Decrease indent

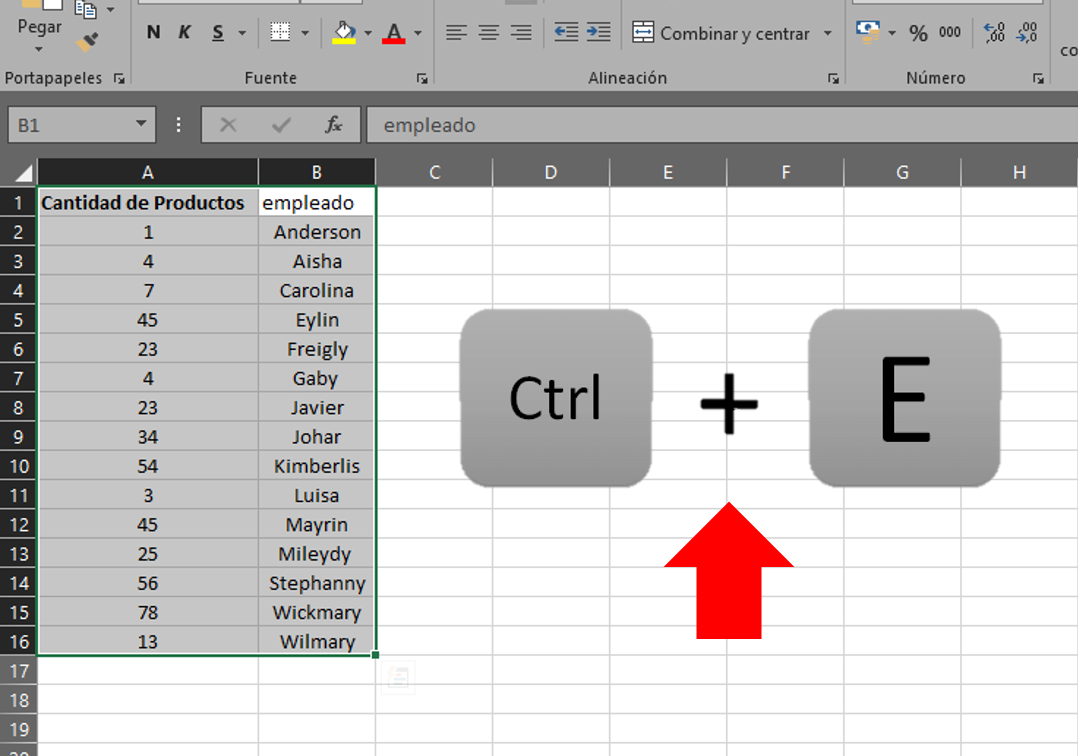[x=566, y=32]
